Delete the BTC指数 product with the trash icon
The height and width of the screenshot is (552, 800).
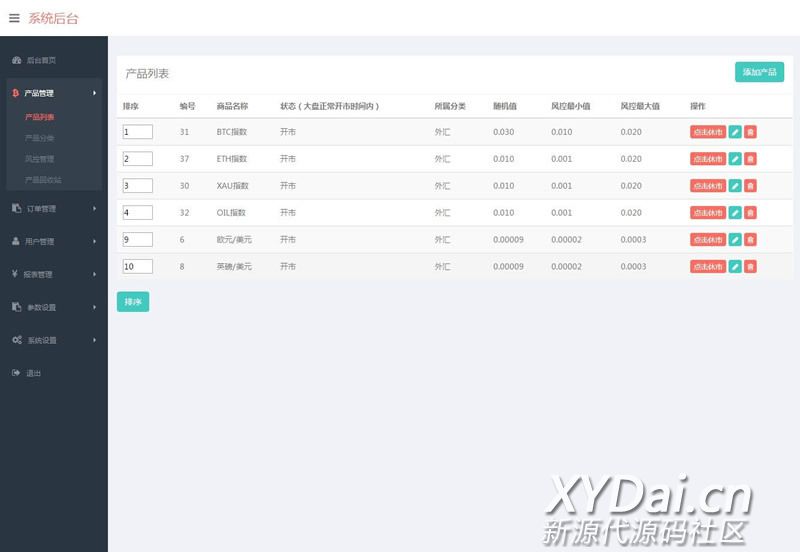pyautogui.click(x=750, y=132)
